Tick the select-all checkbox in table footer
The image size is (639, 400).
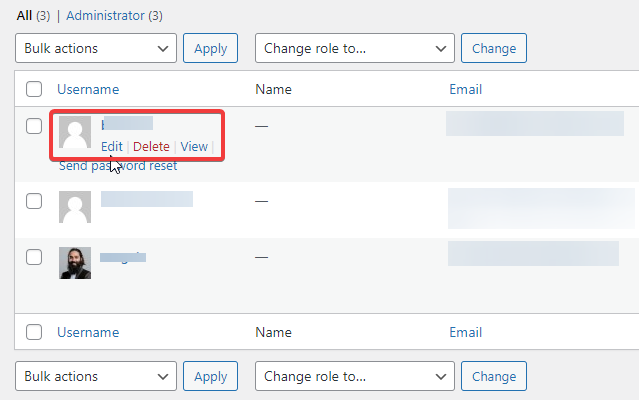coord(34,332)
